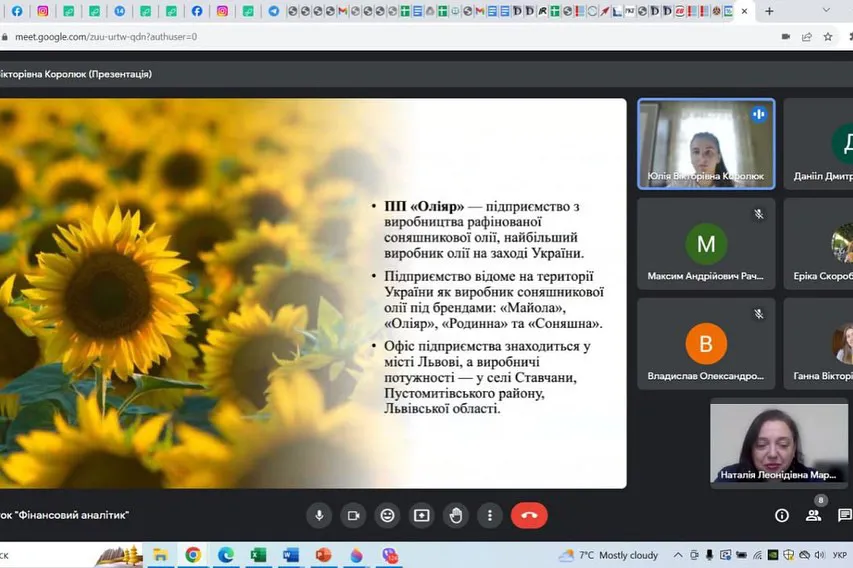Switch to the Telegram tab
Screen dimensions: 853x568
click(x=274, y=11)
